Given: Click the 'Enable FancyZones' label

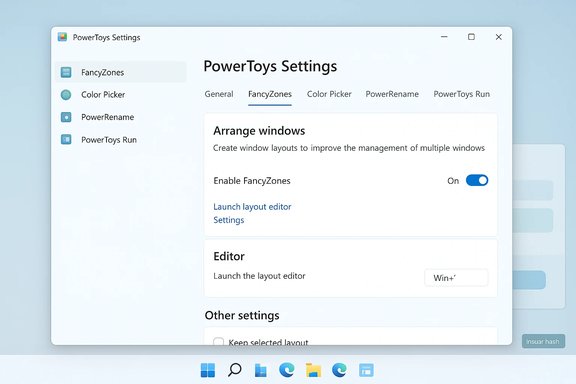Looking at the screenshot, I should point(252,181).
